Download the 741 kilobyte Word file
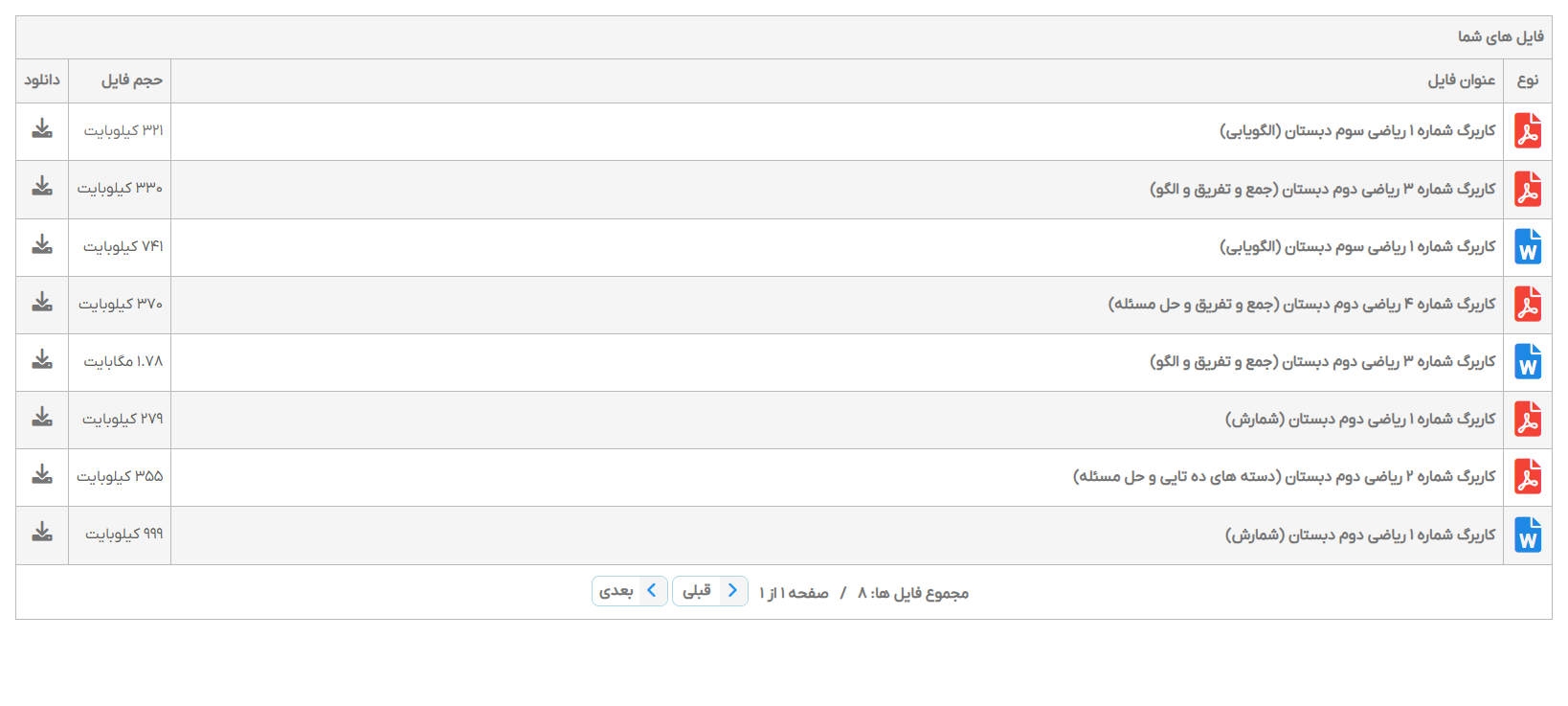Screen dimensions: 1568x706 pos(42,245)
